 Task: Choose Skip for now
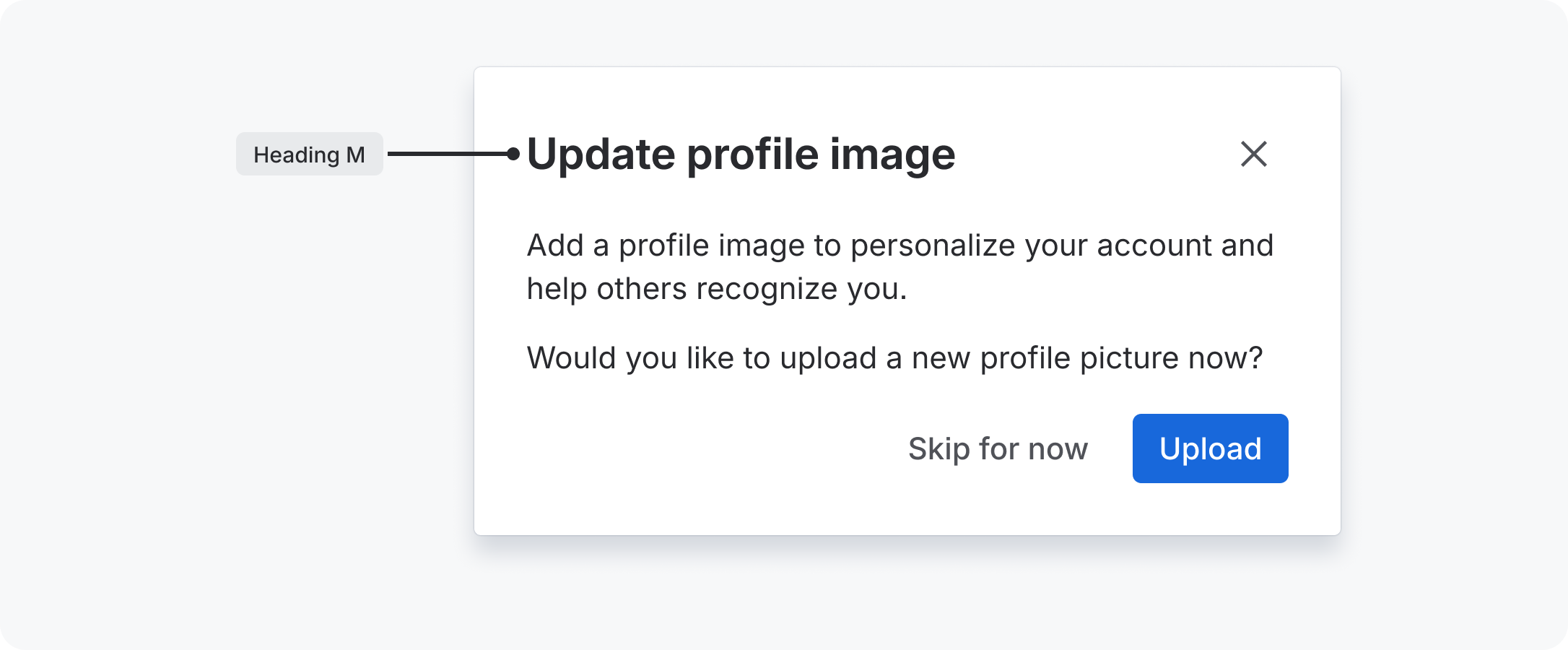click(x=998, y=448)
